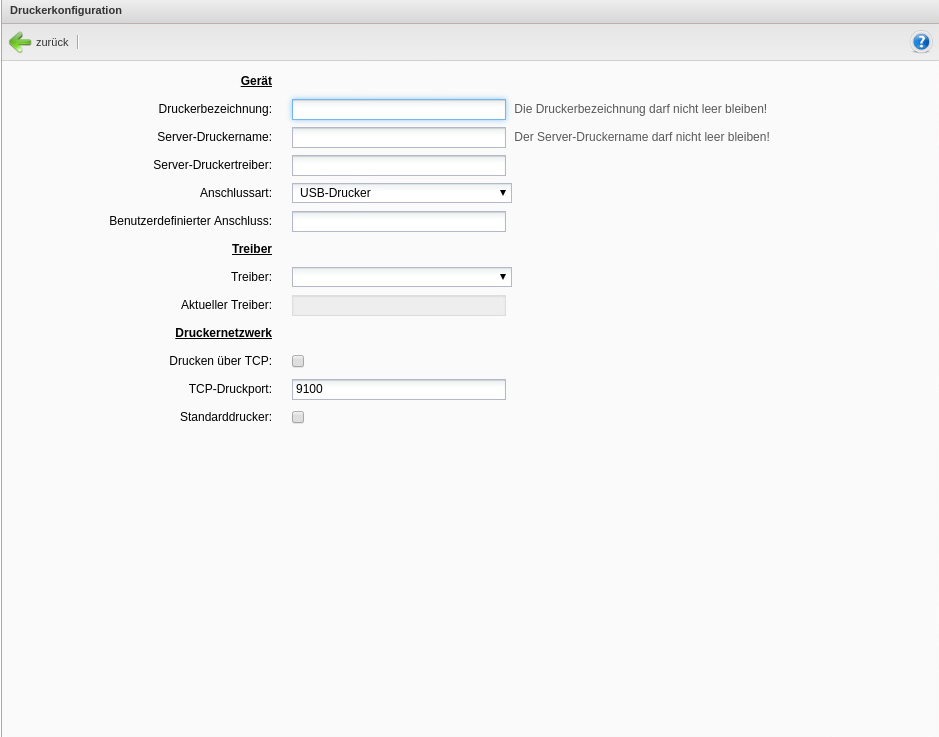Click the 'Gerät' section heading
Image resolution: width=939 pixels, height=737 pixels.
(256, 81)
